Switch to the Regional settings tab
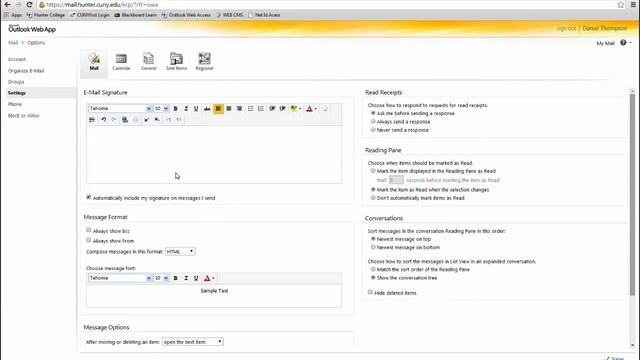Screen dimensions: 640x360 click(204, 62)
